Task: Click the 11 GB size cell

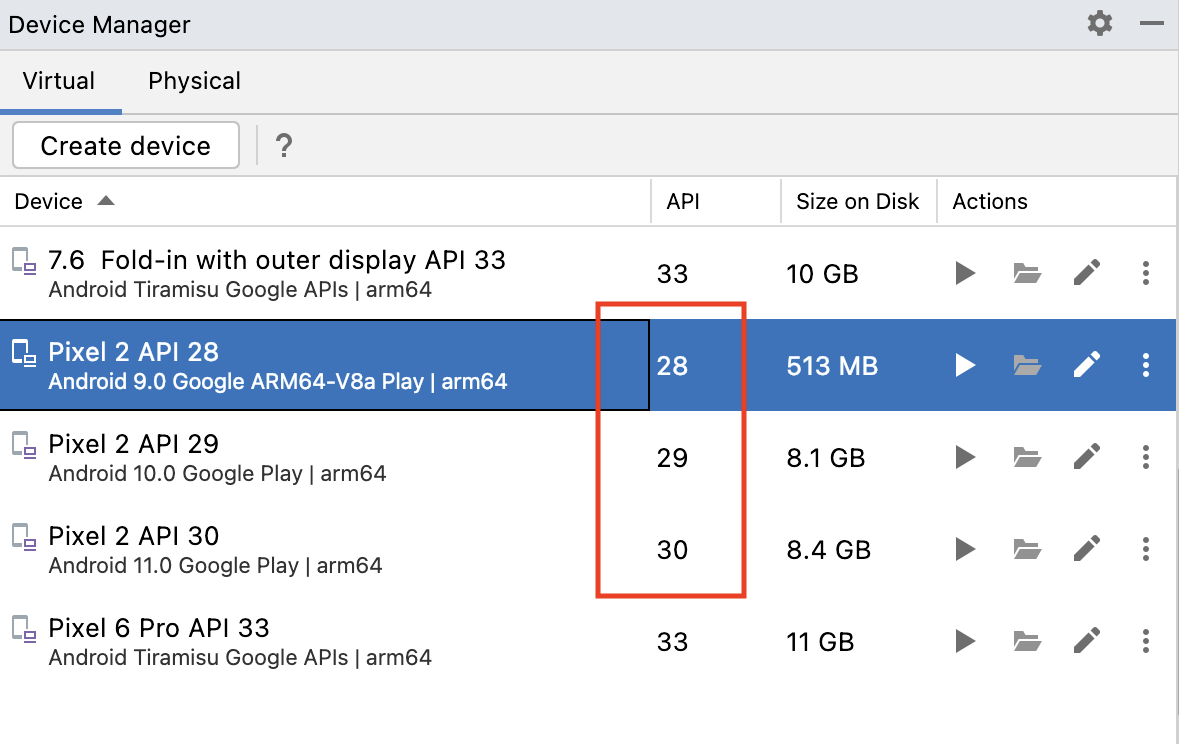Action: point(820,642)
